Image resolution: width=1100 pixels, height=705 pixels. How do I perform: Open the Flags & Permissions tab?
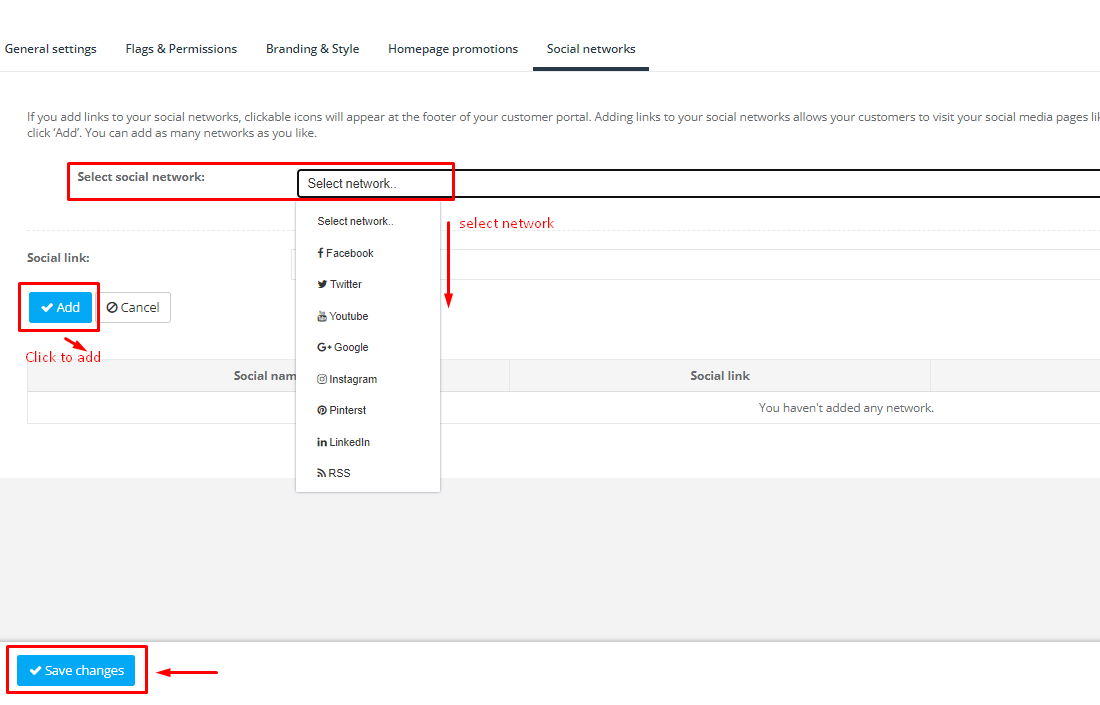pyautogui.click(x=180, y=48)
